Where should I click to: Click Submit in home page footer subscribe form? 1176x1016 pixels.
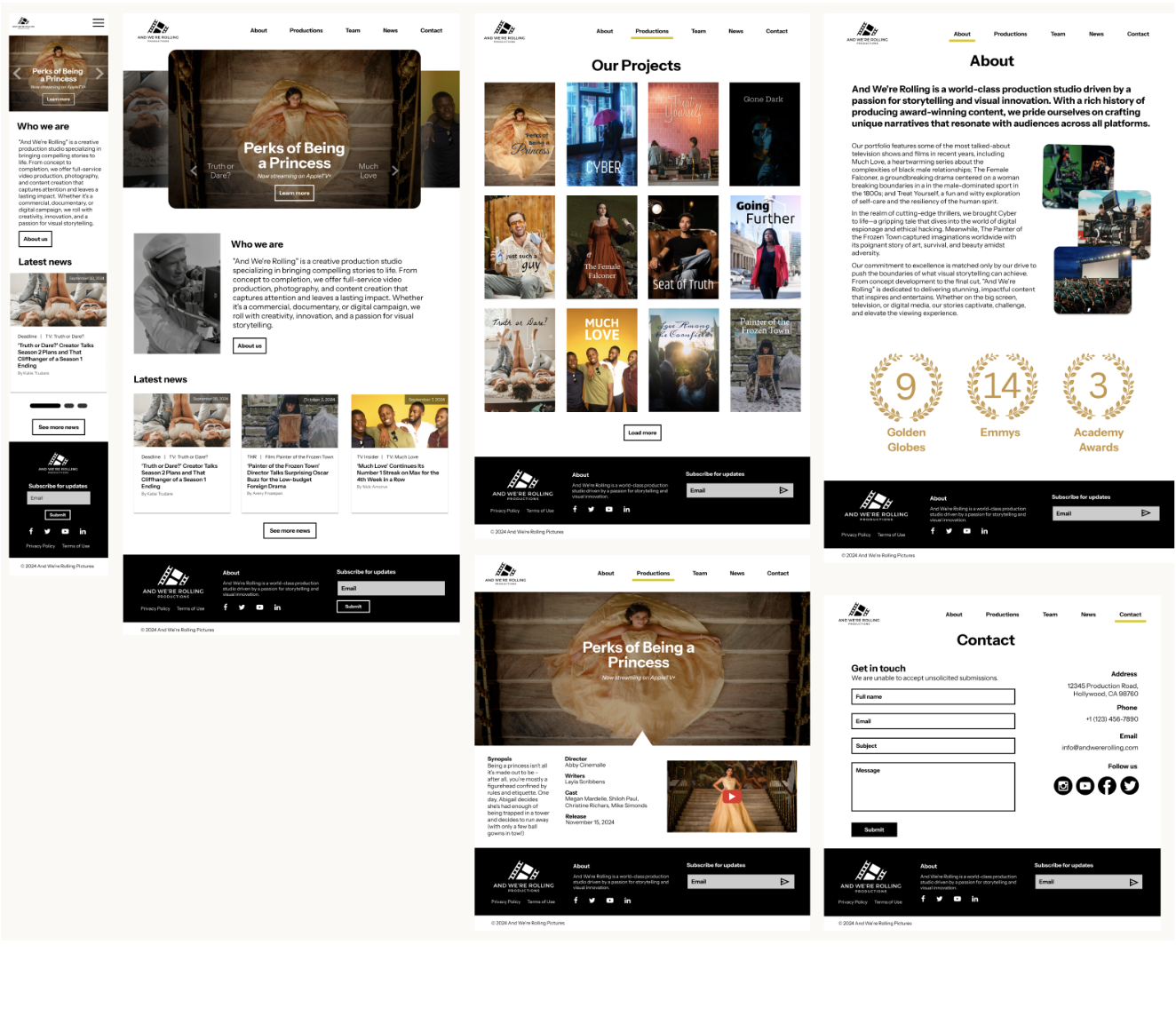pyautogui.click(x=354, y=607)
